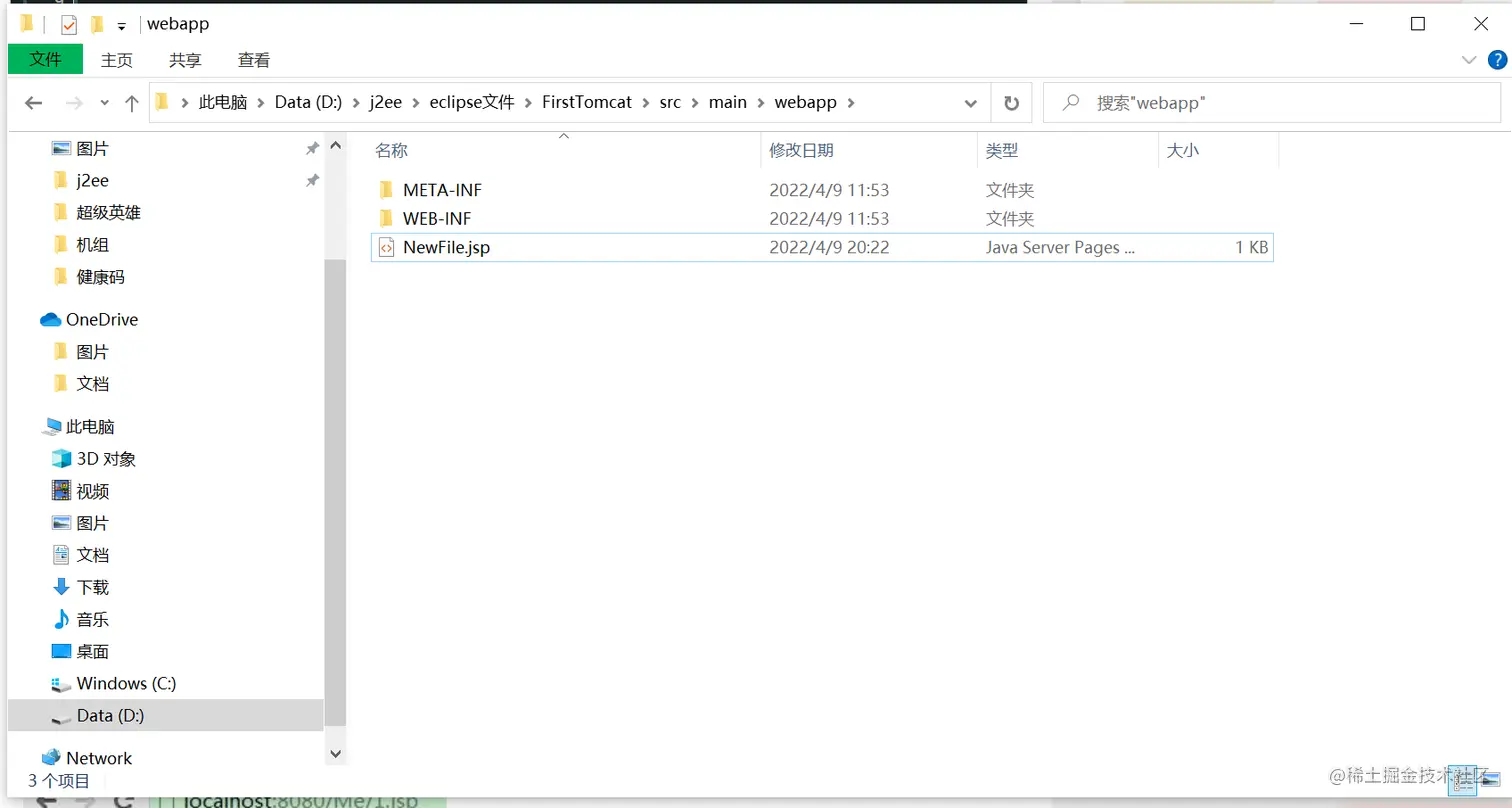Select OneDrive in navigation pane
This screenshot has height=808, width=1512.
pos(101,320)
